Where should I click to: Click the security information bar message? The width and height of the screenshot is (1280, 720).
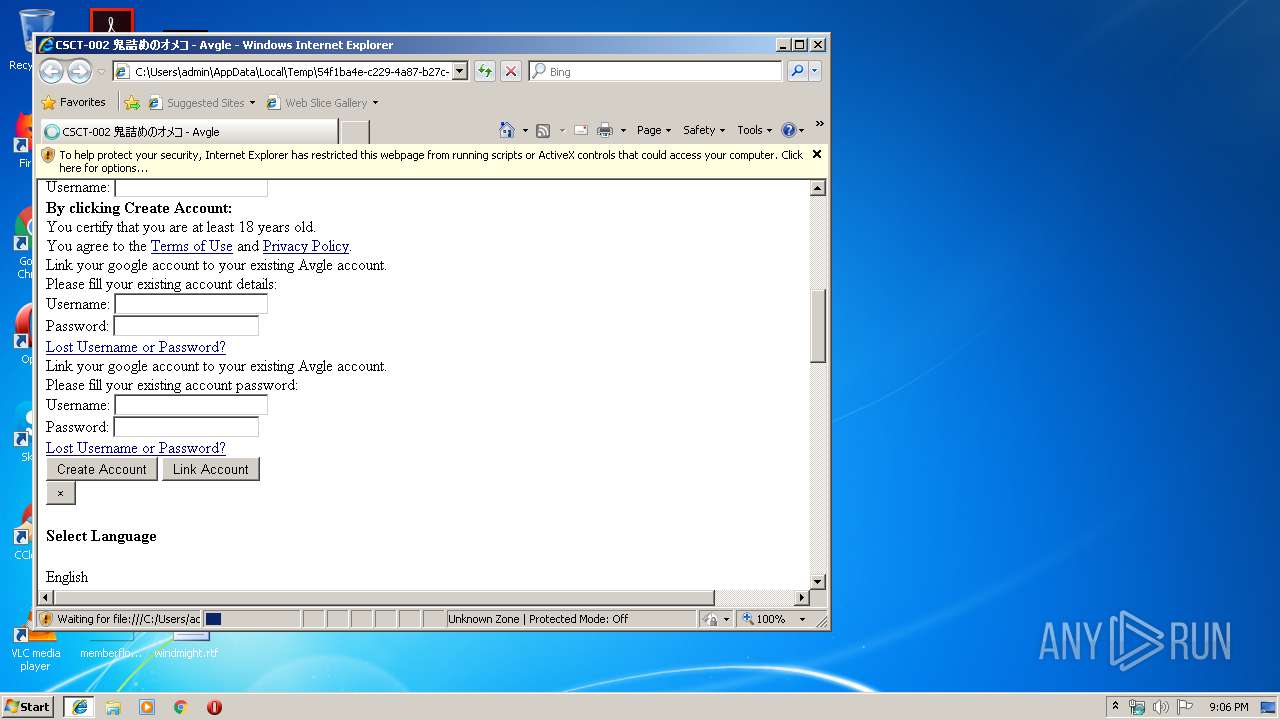pos(430,161)
